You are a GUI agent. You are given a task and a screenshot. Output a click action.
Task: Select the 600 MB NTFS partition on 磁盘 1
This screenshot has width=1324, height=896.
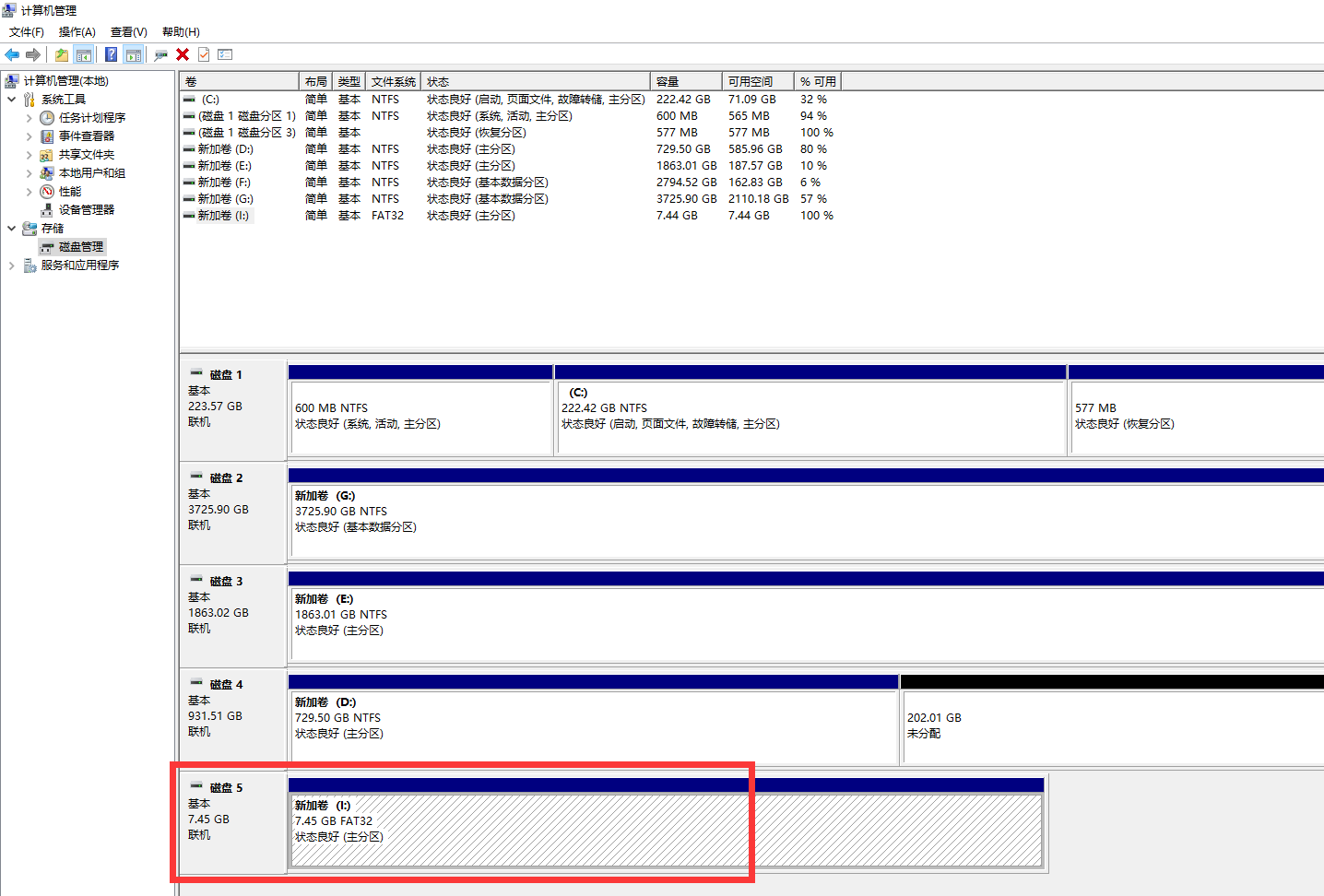(420, 409)
